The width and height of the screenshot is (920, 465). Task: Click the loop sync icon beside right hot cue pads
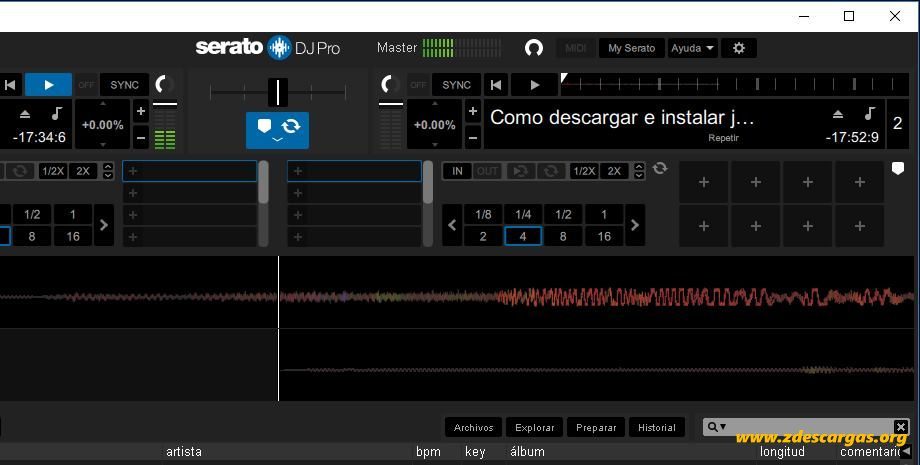660,168
